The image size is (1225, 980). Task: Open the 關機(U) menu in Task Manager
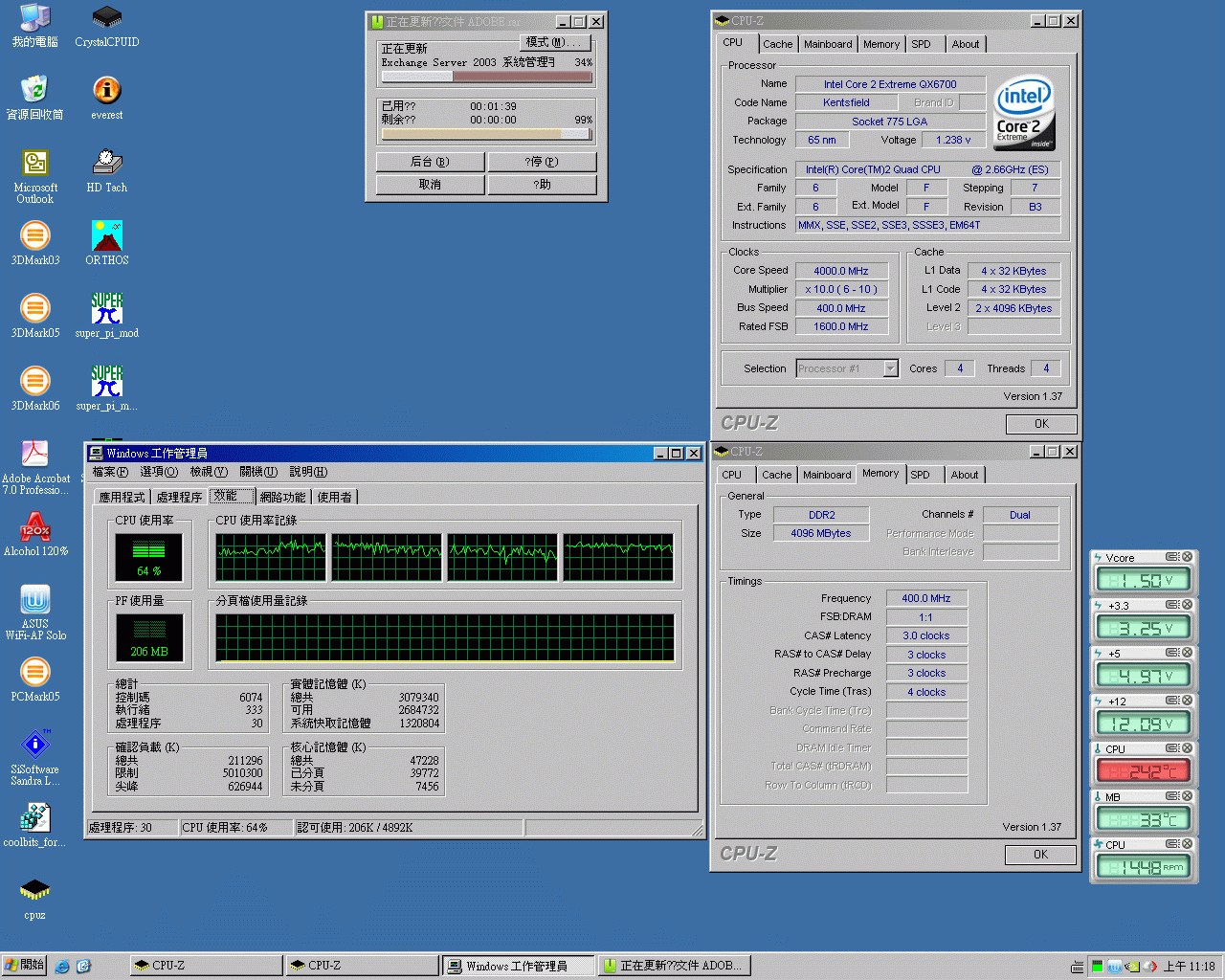[258, 472]
